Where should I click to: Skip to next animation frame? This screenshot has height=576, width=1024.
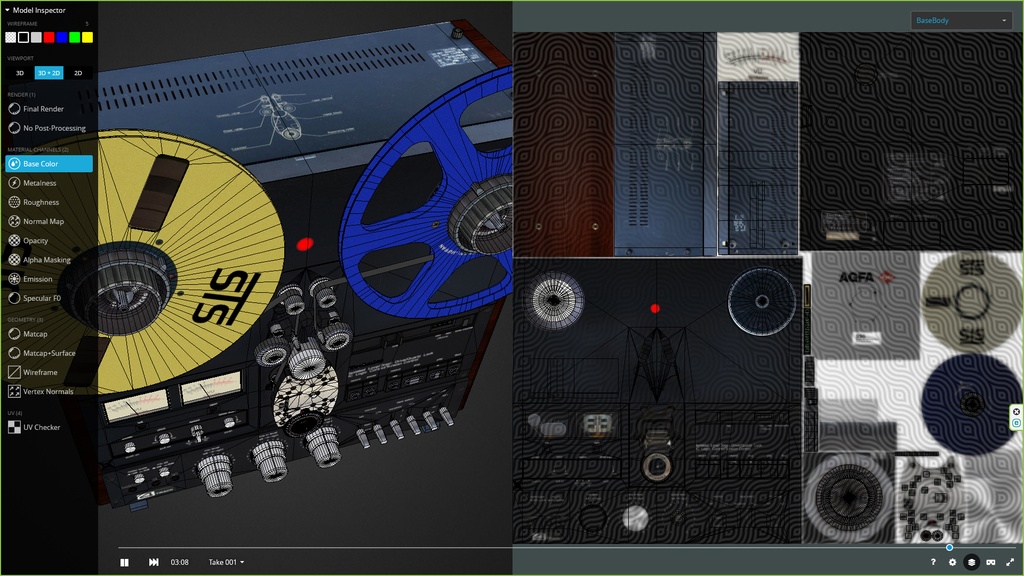(x=153, y=562)
